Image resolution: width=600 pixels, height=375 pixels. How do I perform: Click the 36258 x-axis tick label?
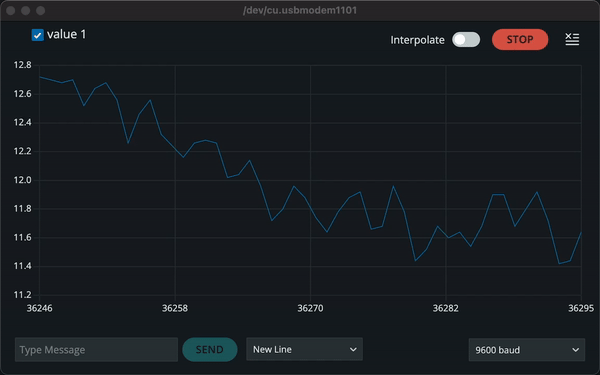coord(175,308)
